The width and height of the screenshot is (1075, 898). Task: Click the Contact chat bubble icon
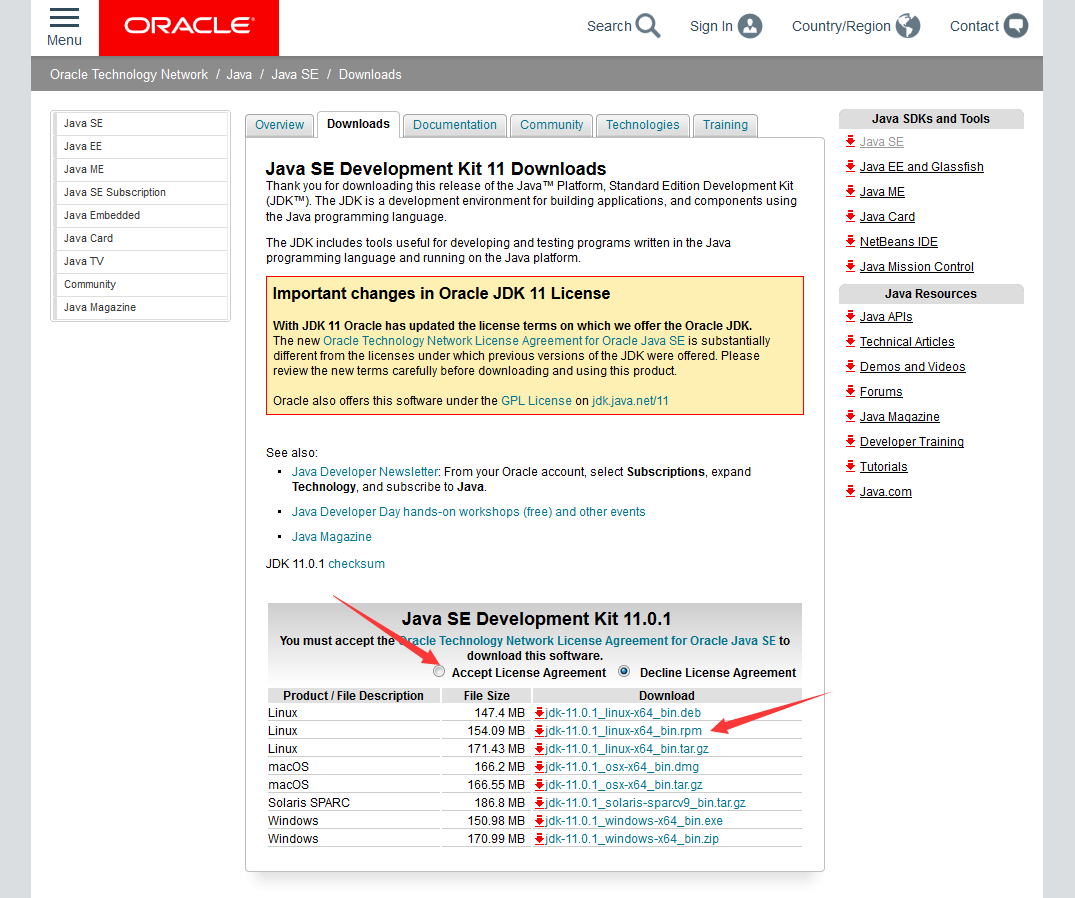point(1016,26)
